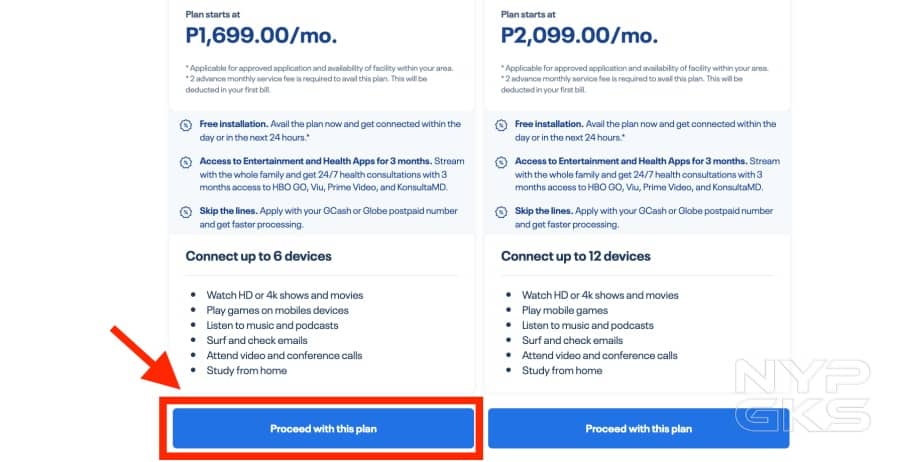The width and height of the screenshot is (900, 462).
Task: Click "Play mobile games" list item
Action: pyautogui.click(x=564, y=310)
